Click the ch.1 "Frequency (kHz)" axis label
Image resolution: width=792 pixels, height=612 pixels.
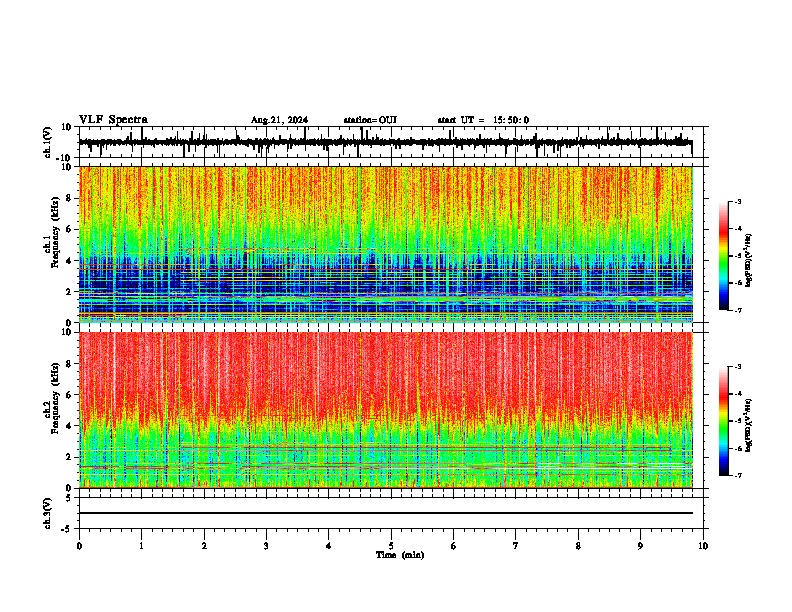tap(55, 233)
